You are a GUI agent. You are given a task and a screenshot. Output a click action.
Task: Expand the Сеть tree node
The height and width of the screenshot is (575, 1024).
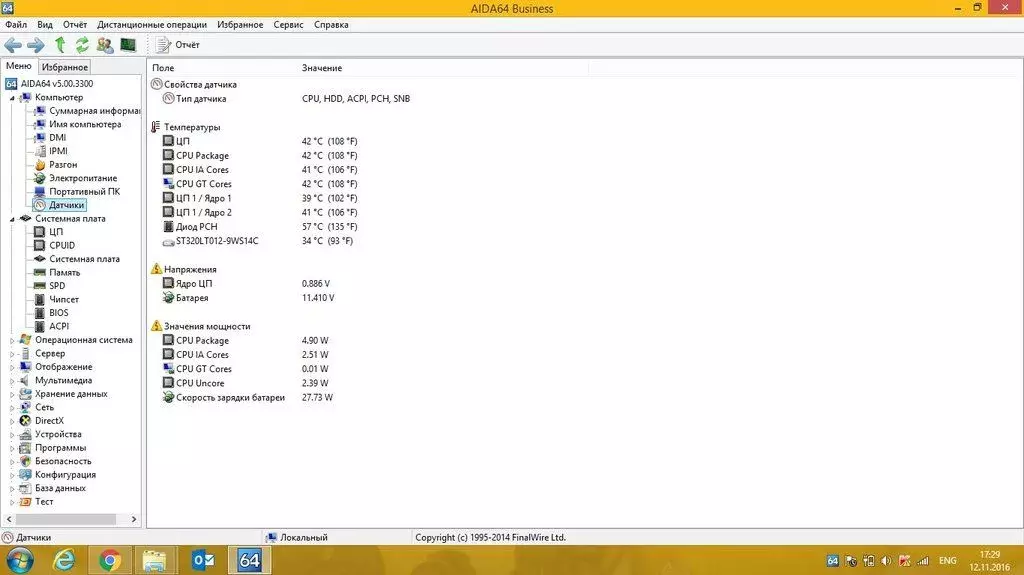pos(12,408)
